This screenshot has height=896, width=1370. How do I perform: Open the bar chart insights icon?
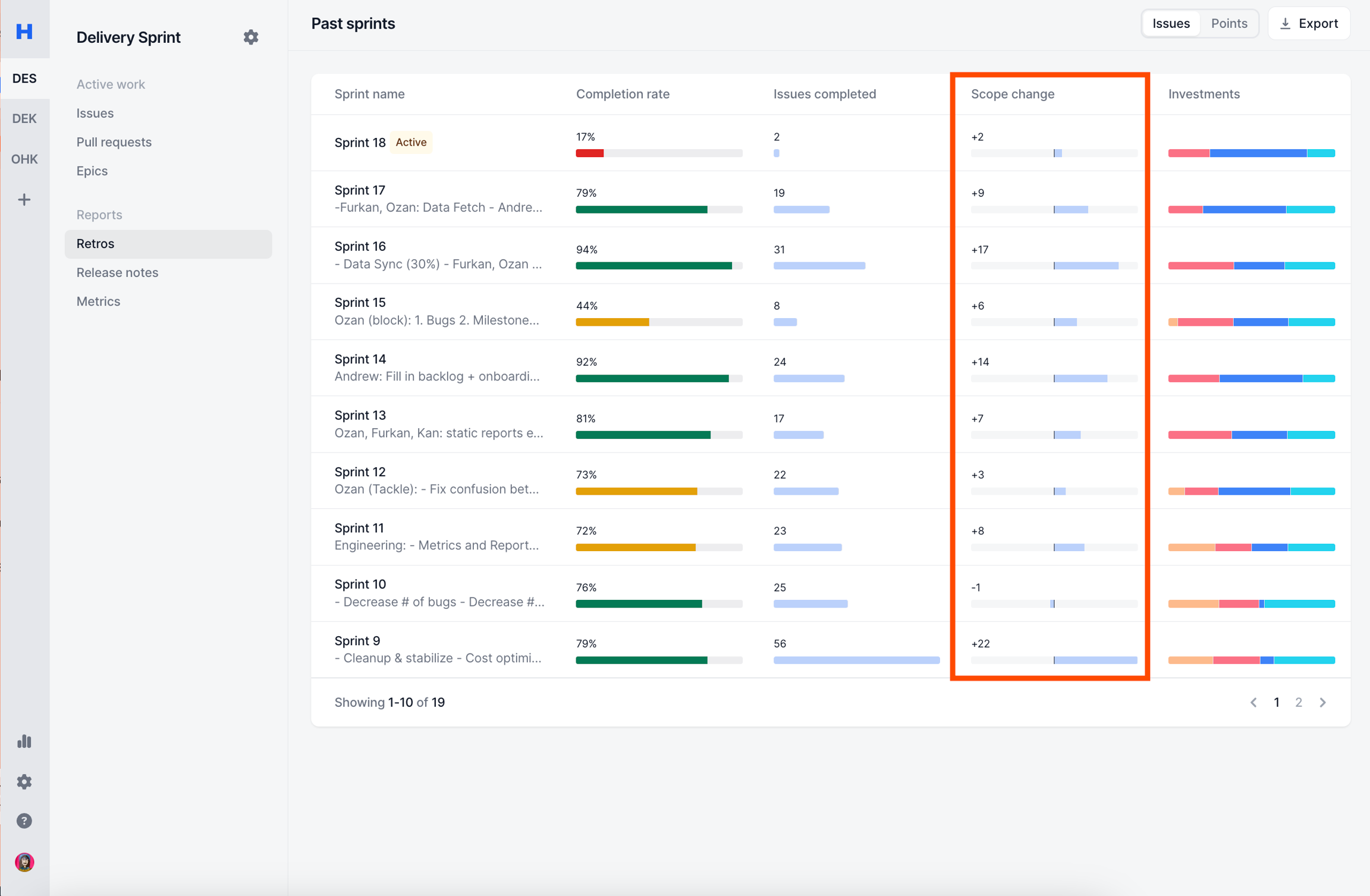pos(24,741)
